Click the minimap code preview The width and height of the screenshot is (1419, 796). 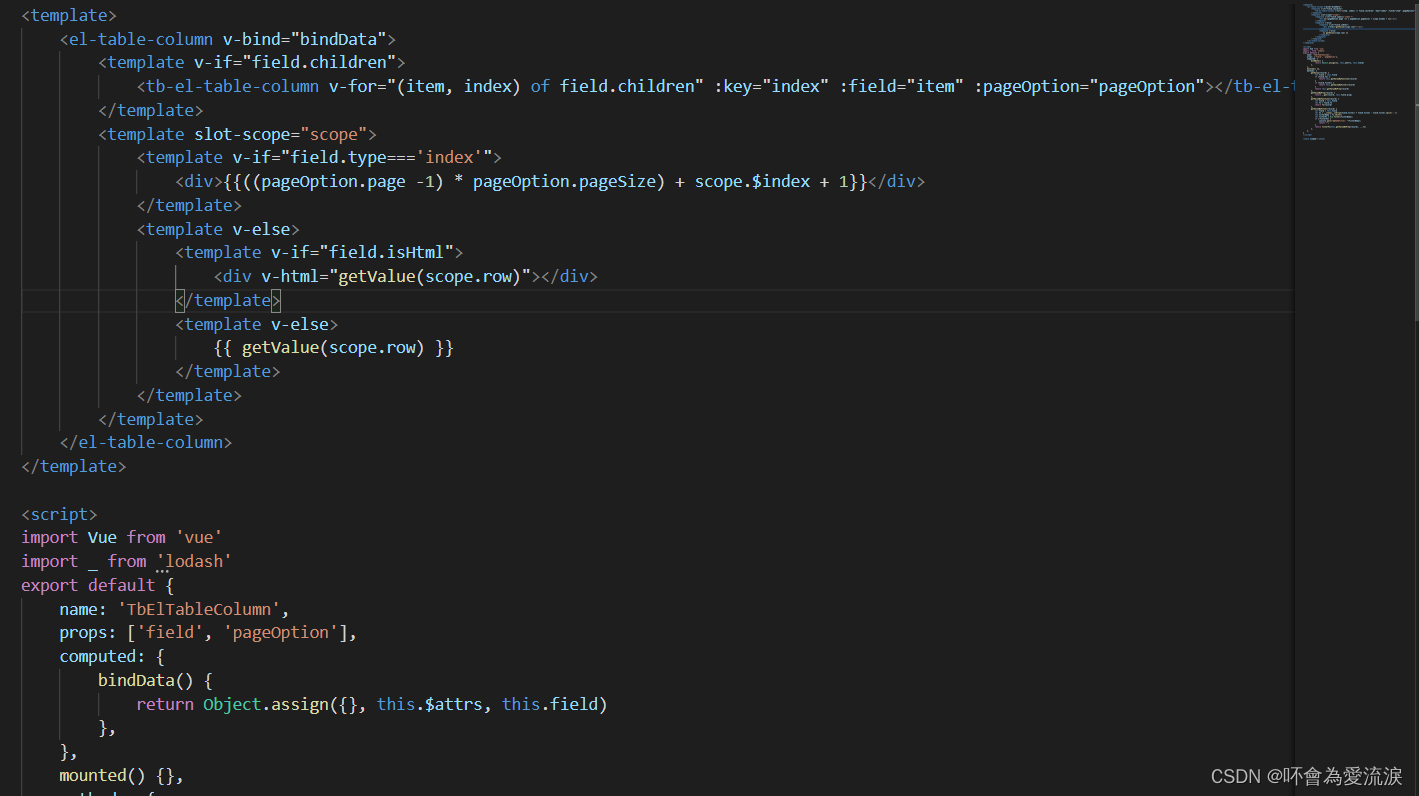tap(1352, 72)
